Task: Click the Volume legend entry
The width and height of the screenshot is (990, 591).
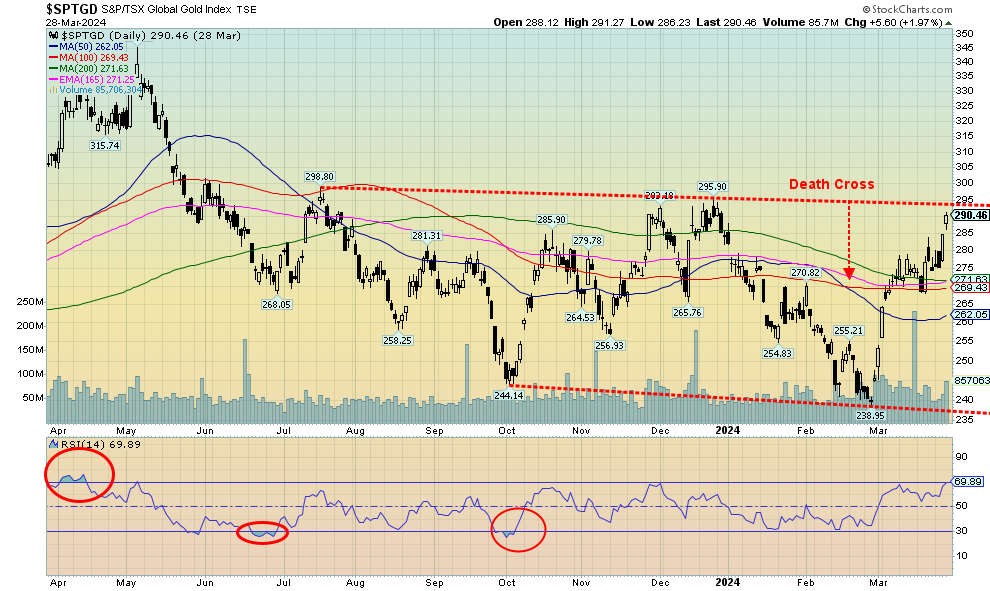Action: (x=98, y=89)
